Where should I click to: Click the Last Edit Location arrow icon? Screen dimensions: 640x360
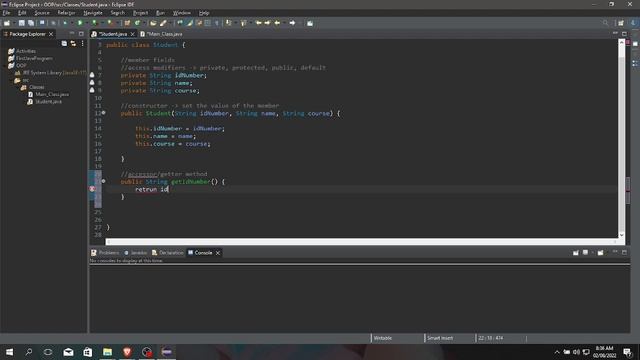[x=258, y=23]
